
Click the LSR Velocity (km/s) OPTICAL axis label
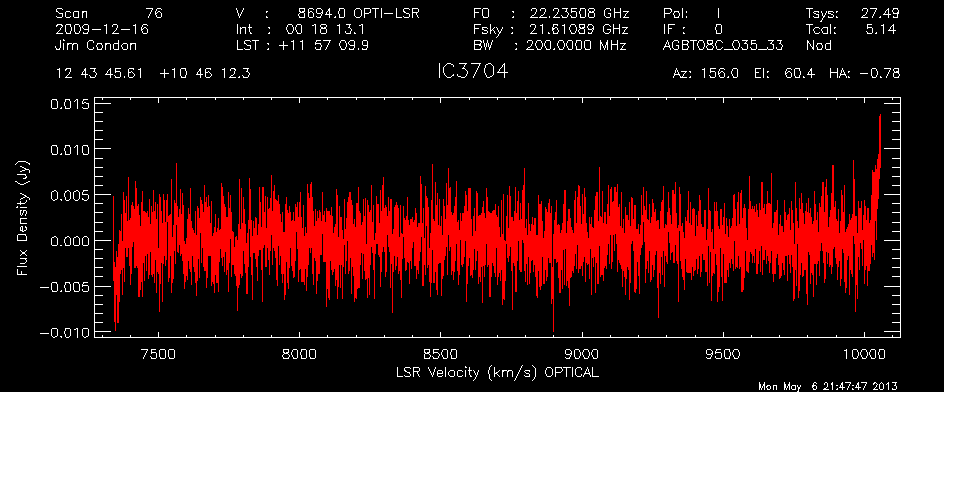pyautogui.click(x=497, y=372)
